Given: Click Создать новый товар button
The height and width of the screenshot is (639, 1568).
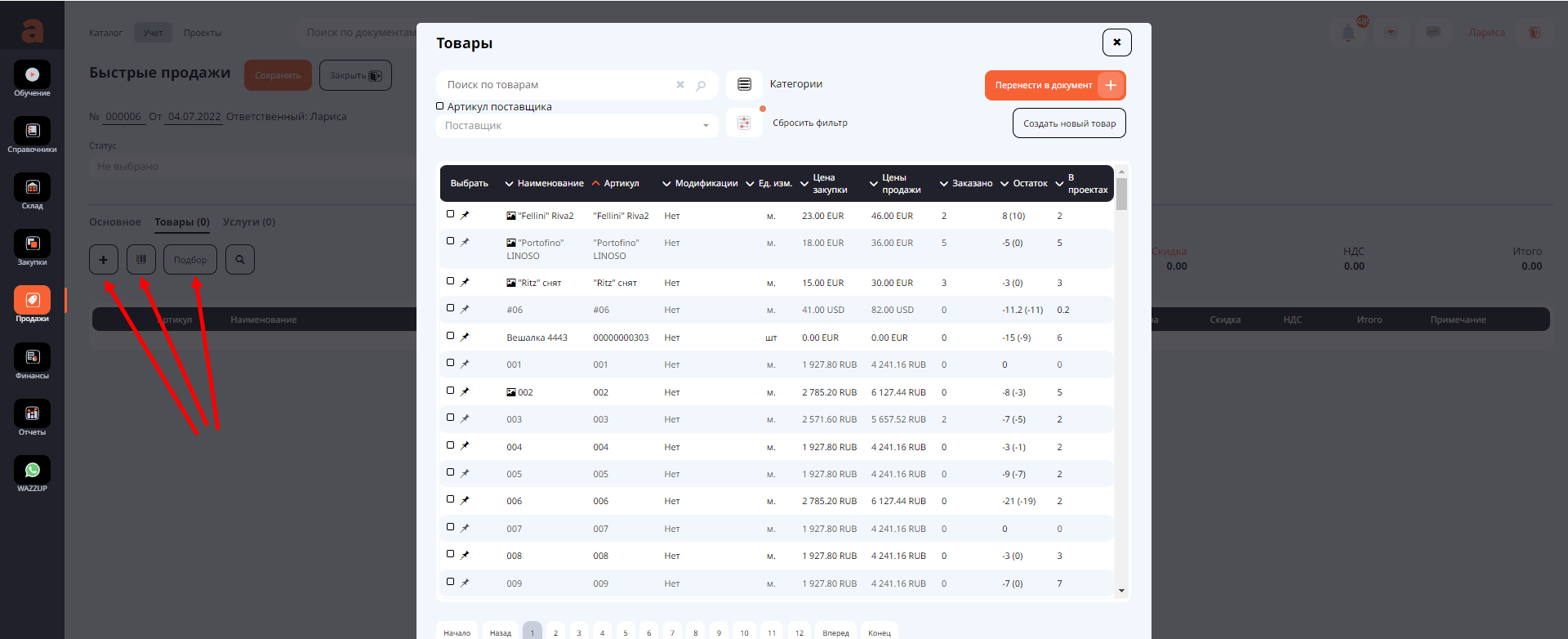Looking at the screenshot, I should (x=1069, y=123).
